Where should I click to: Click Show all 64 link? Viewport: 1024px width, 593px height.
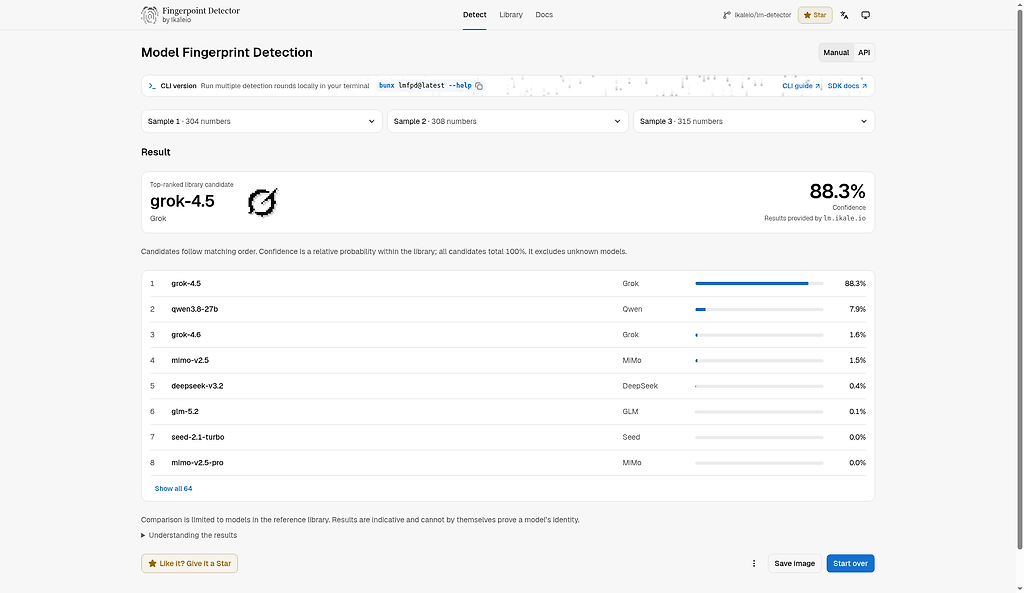coord(173,489)
